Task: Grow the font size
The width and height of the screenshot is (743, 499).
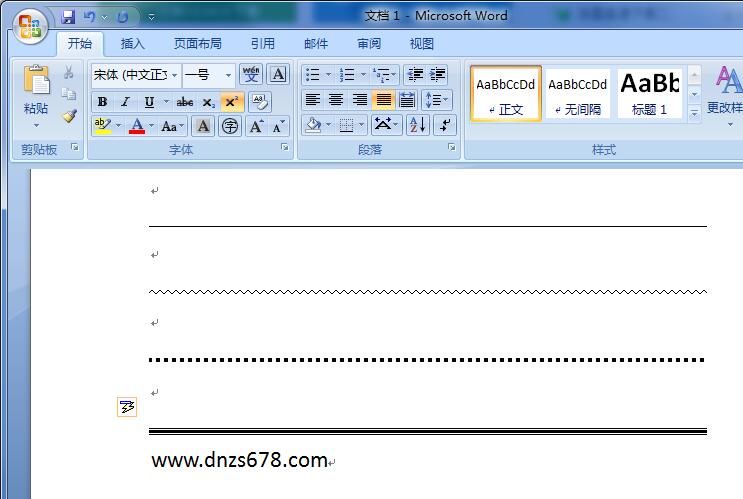Action: pos(256,127)
